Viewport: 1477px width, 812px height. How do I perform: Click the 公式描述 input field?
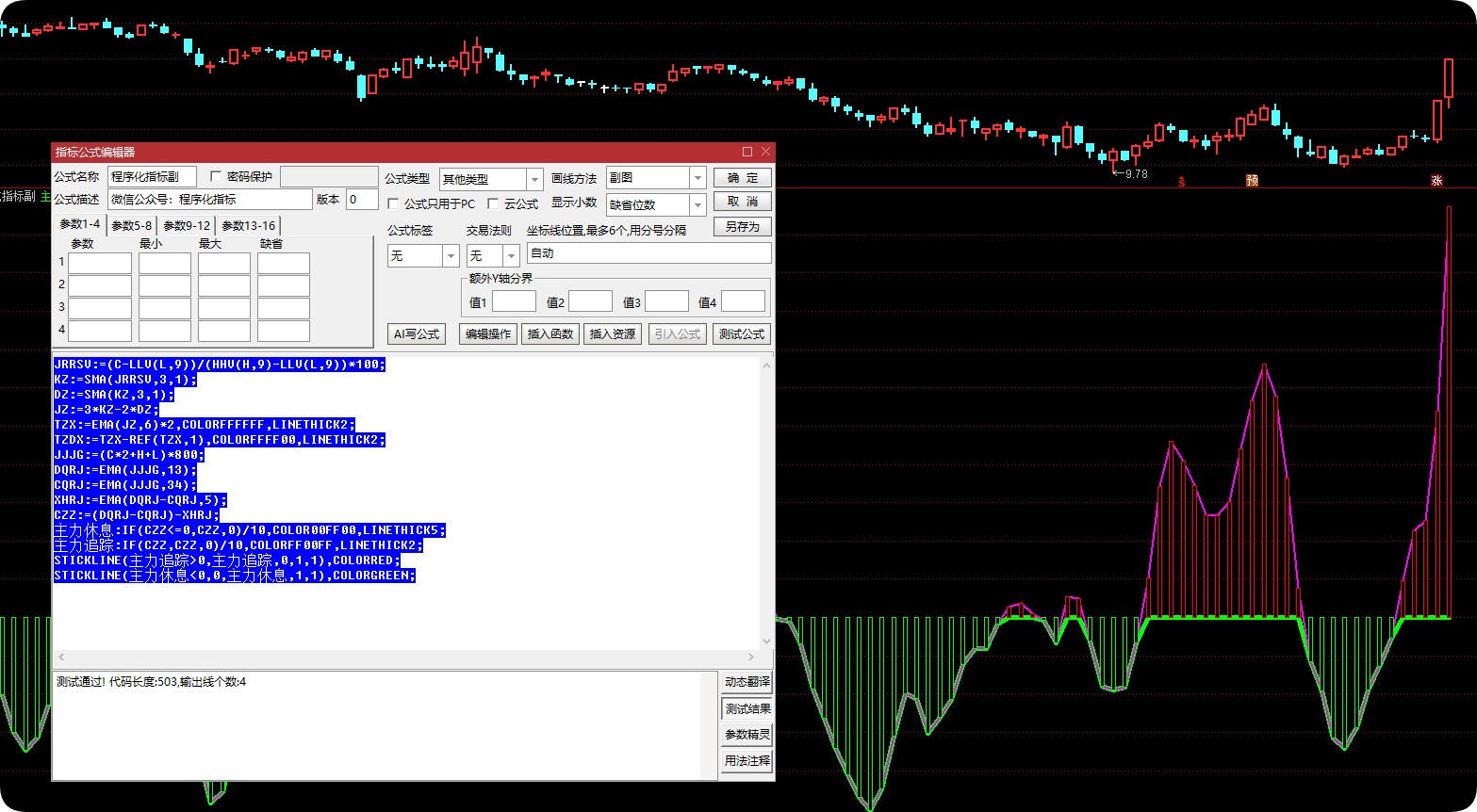(209, 199)
